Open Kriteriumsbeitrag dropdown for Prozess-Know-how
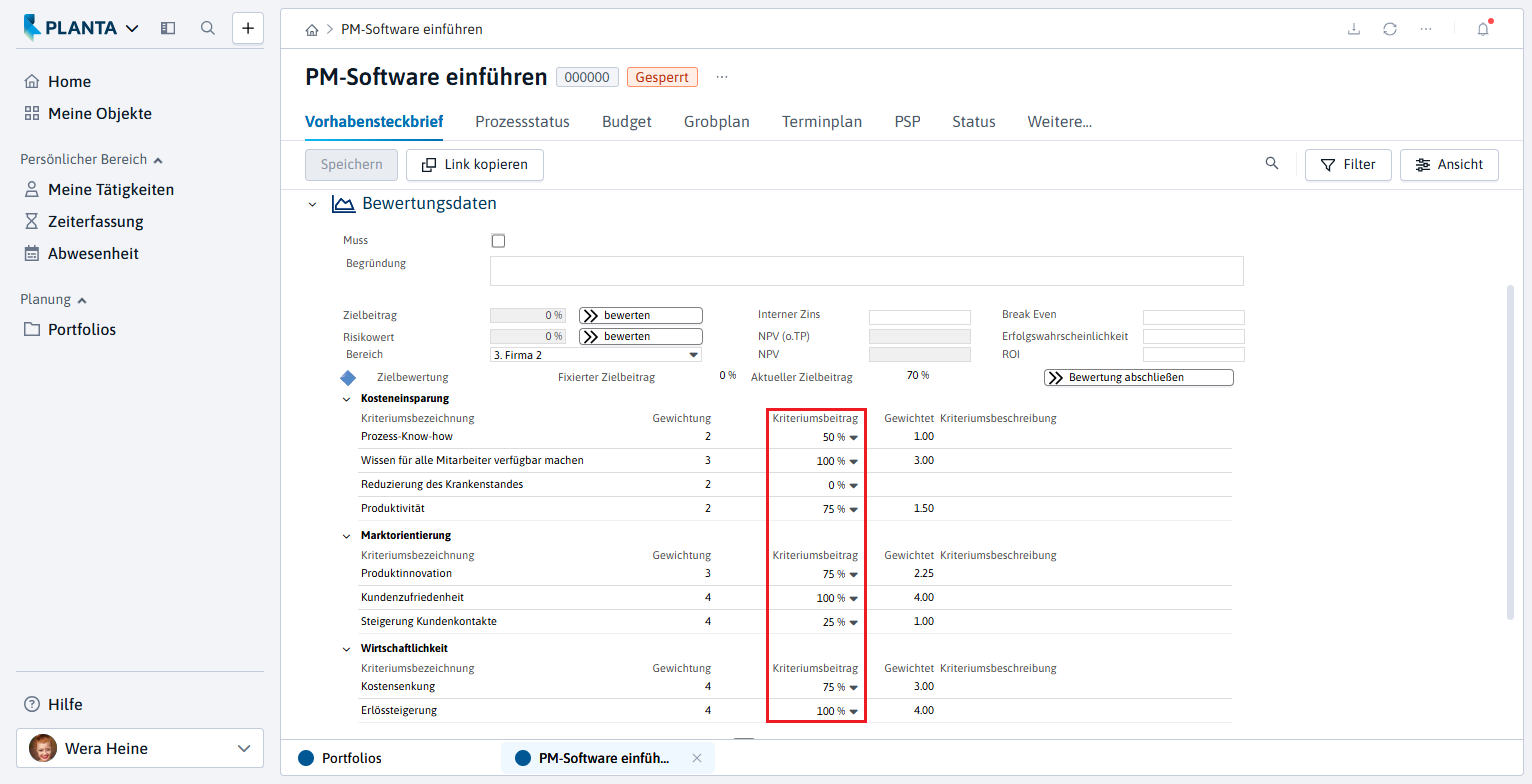 (x=854, y=438)
